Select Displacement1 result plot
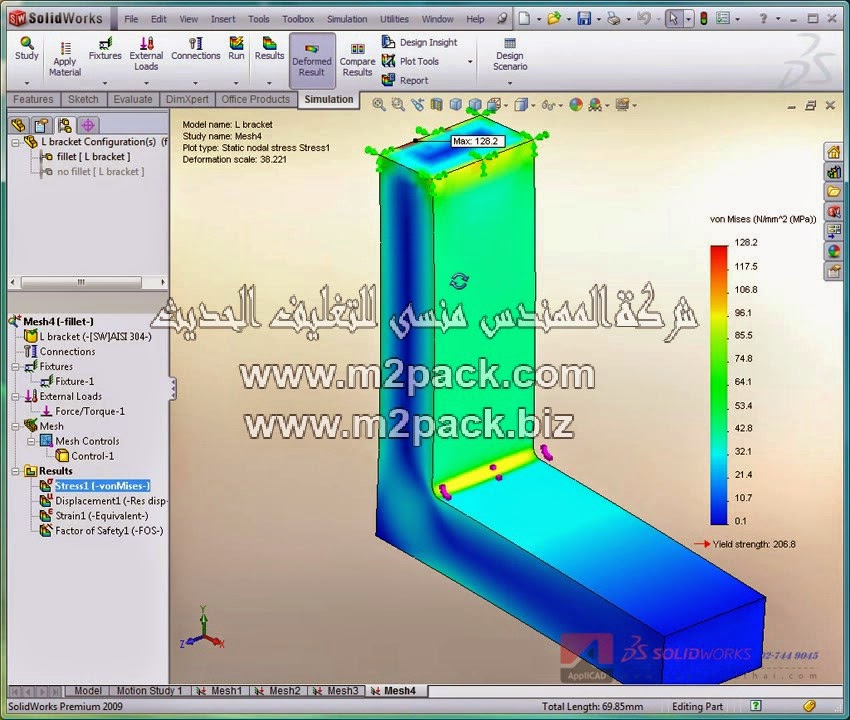 click(111, 501)
